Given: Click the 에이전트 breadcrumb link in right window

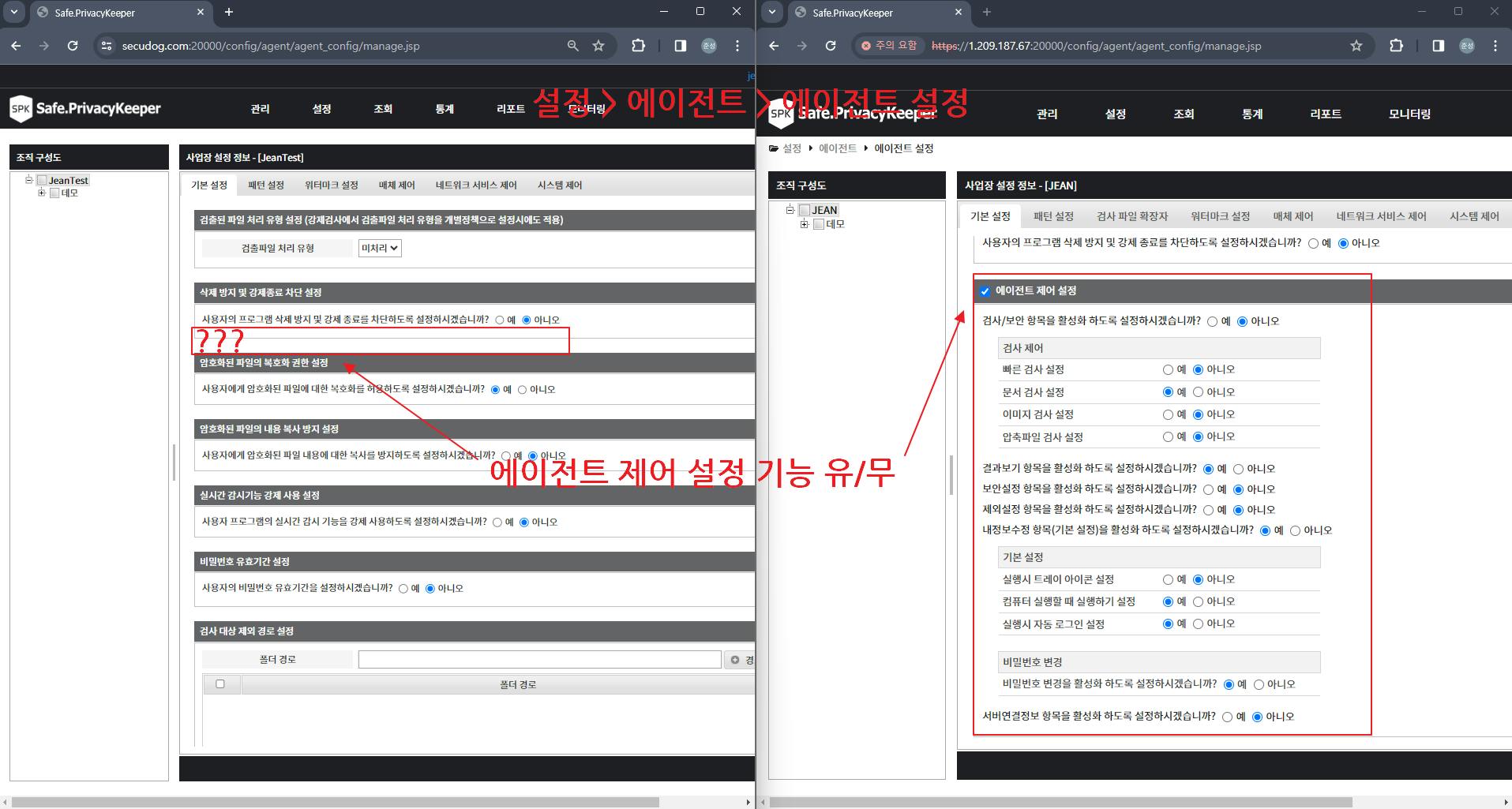Looking at the screenshot, I should tap(838, 148).
